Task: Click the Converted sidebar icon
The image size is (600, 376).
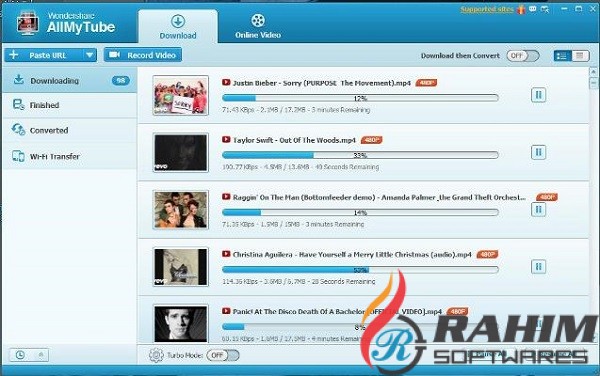Action: (x=18, y=130)
